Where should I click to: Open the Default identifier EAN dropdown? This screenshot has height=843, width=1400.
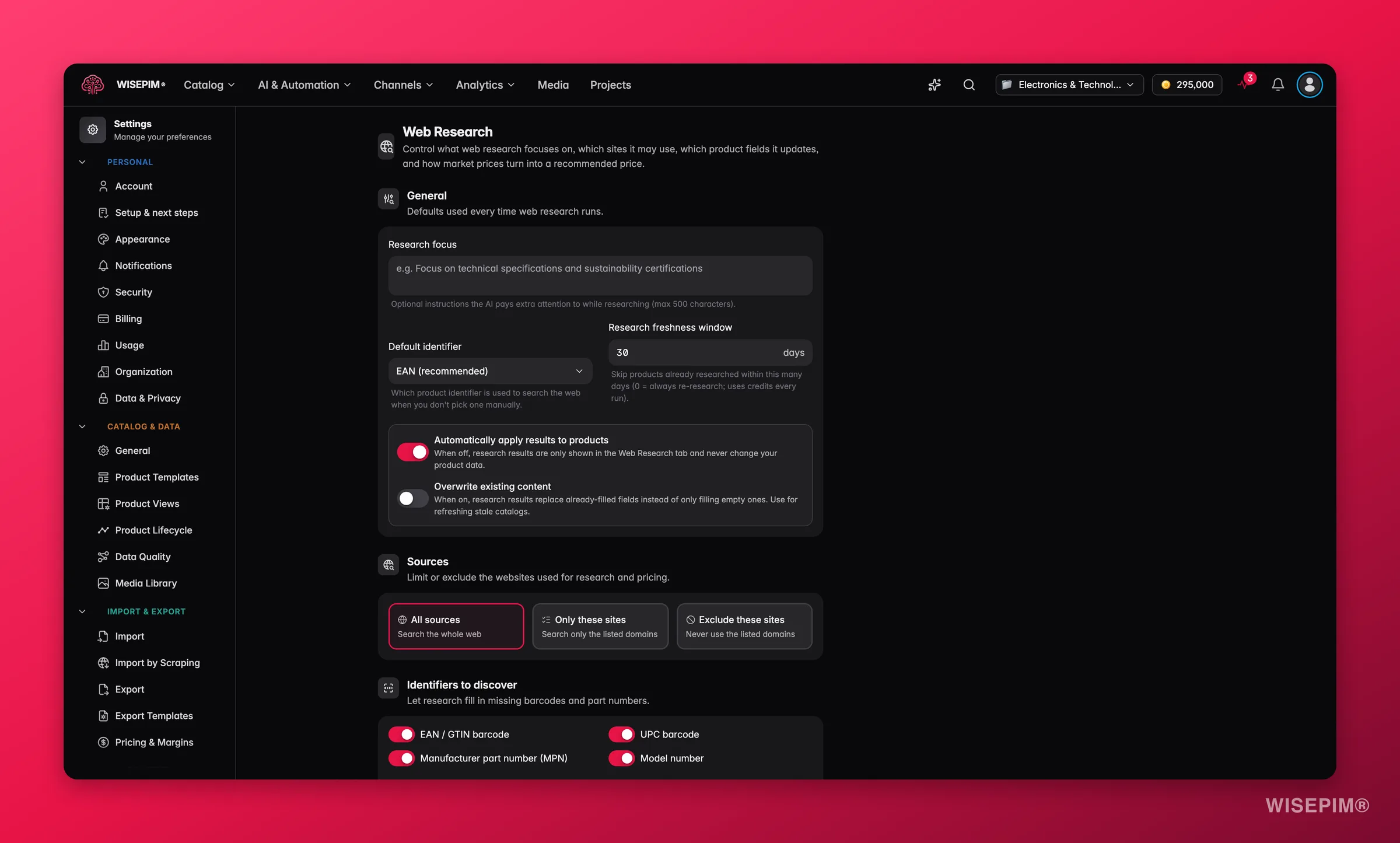pyautogui.click(x=490, y=371)
